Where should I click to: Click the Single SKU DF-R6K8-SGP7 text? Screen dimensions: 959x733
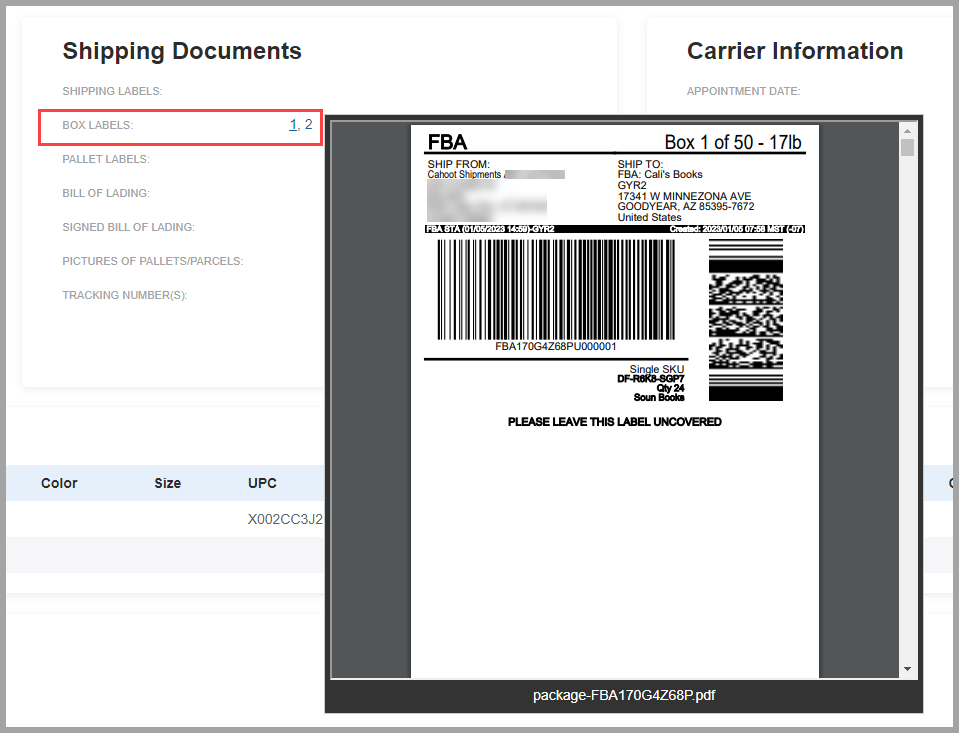[x=651, y=374]
